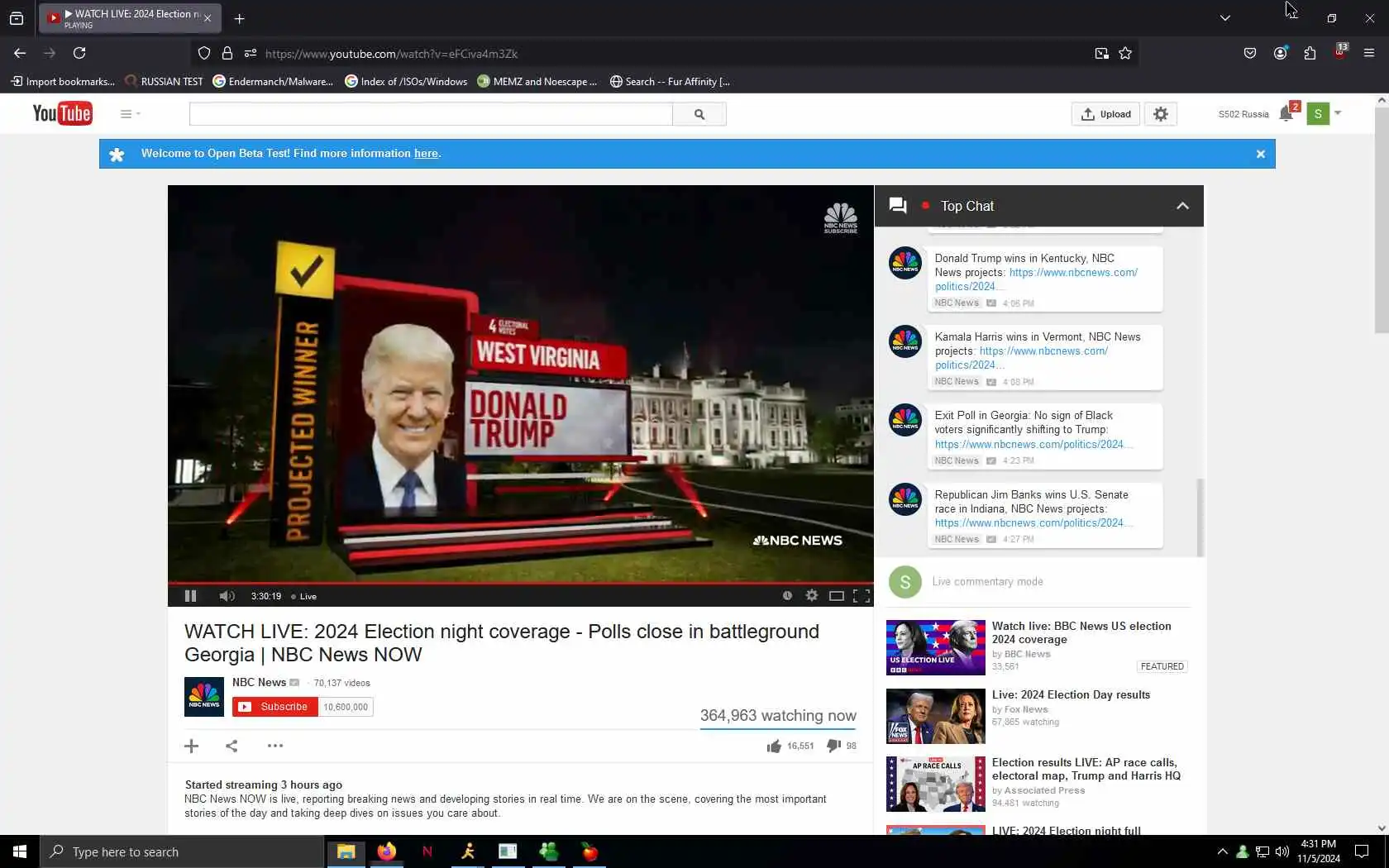Open more actions ellipsis under video

click(x=275, y=746)
